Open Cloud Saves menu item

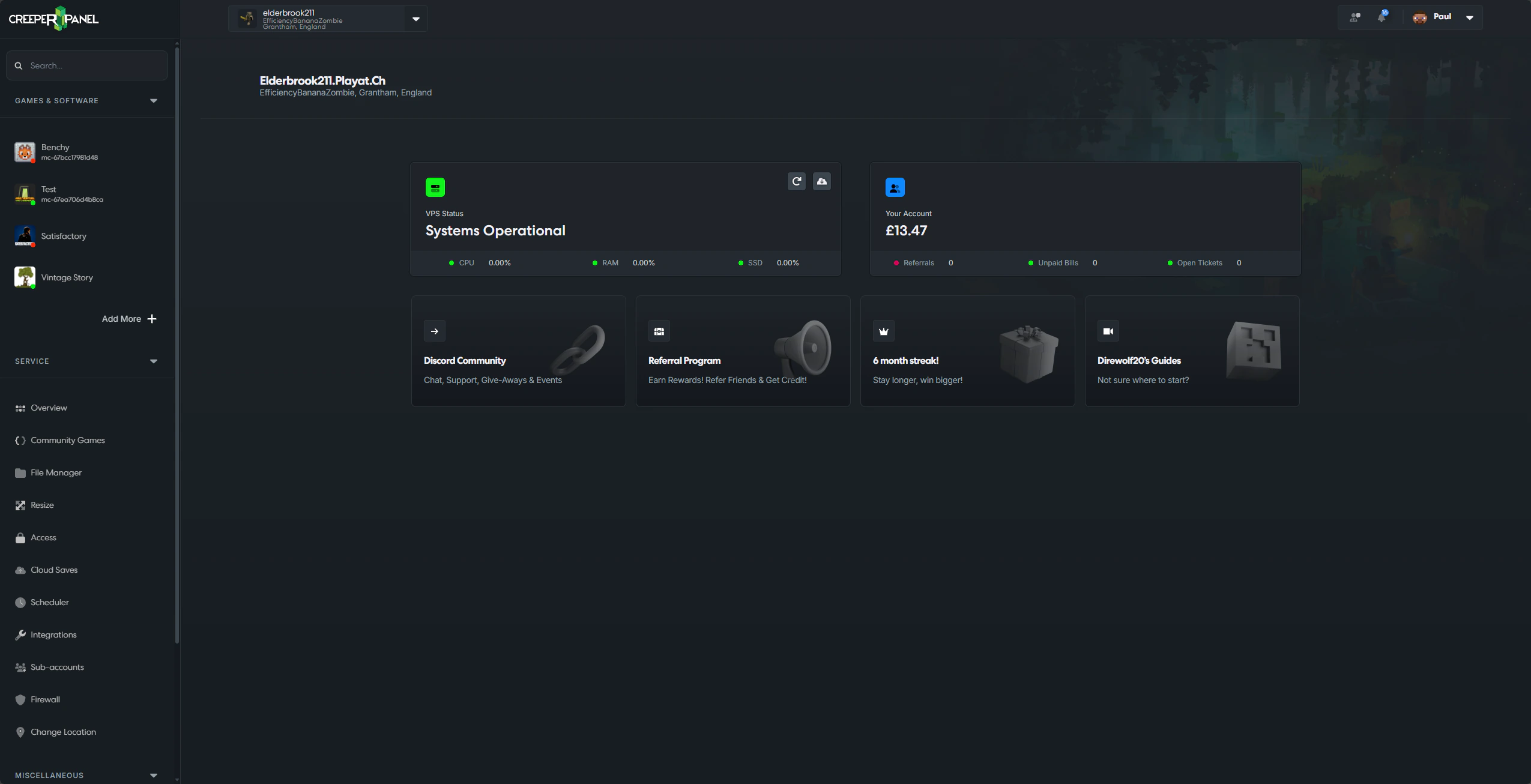pos(54,570)
